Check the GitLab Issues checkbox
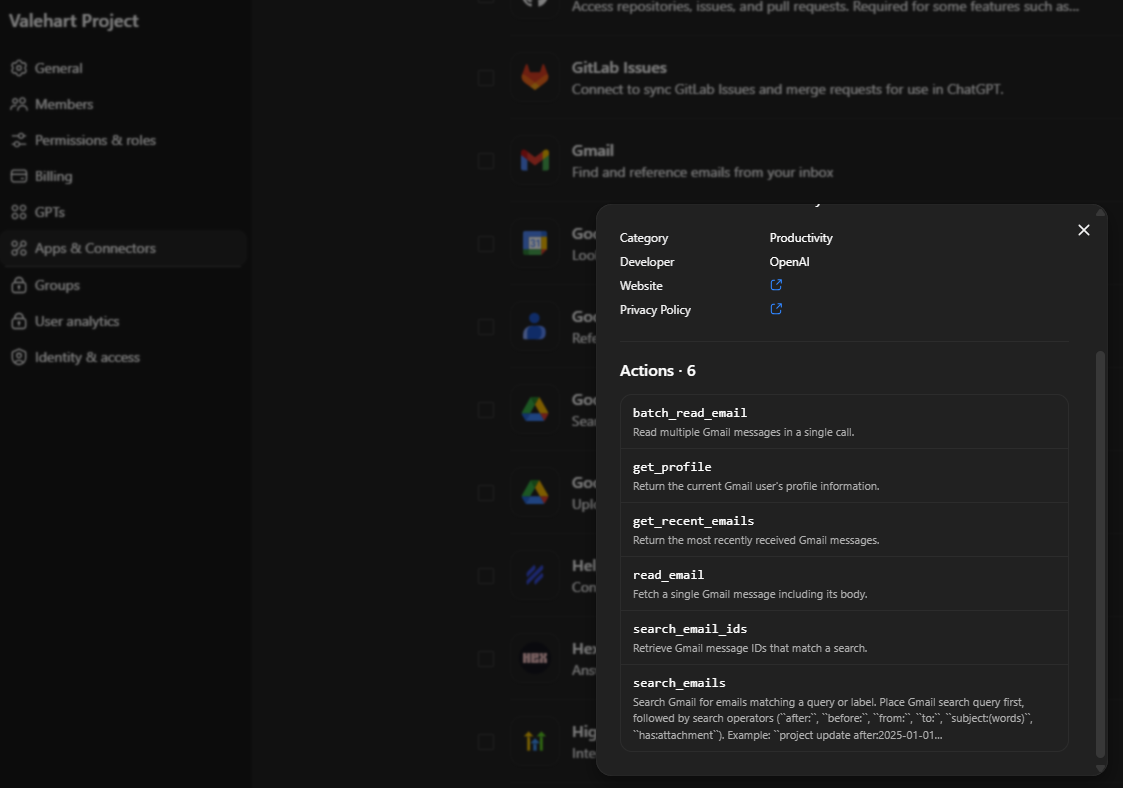Screen dimensions: 1123x788 click(486, 77)
